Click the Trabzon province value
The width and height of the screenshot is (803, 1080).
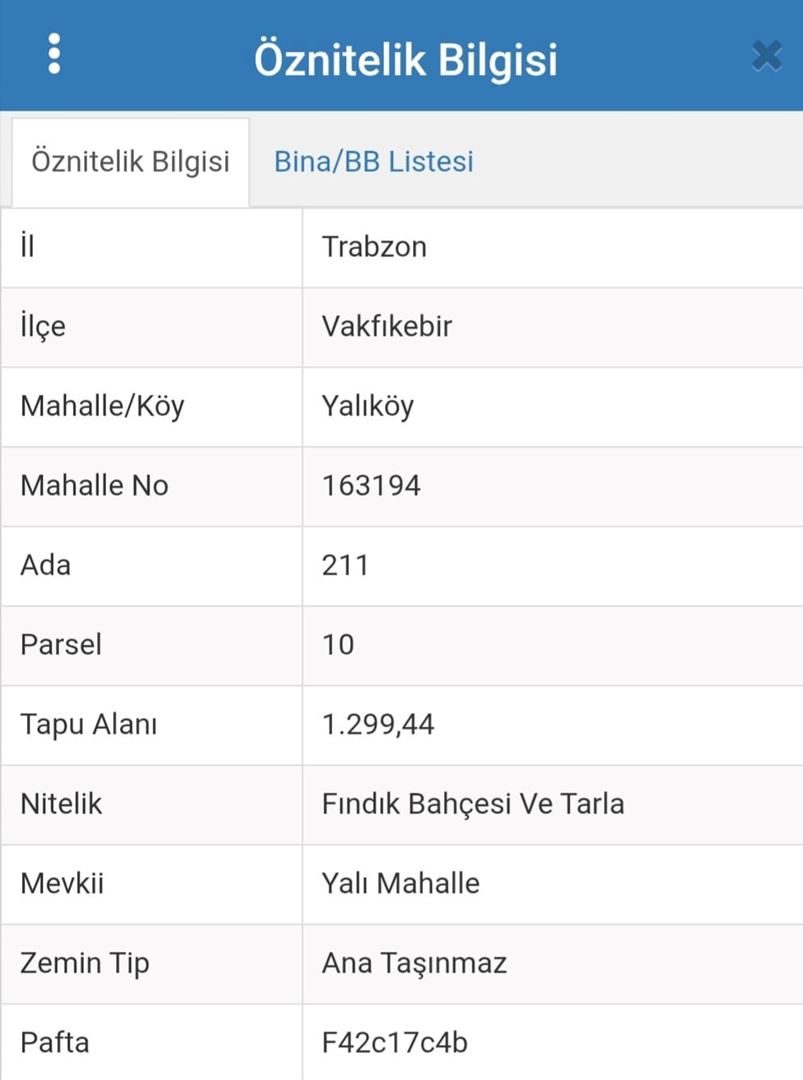pos(374,247)
